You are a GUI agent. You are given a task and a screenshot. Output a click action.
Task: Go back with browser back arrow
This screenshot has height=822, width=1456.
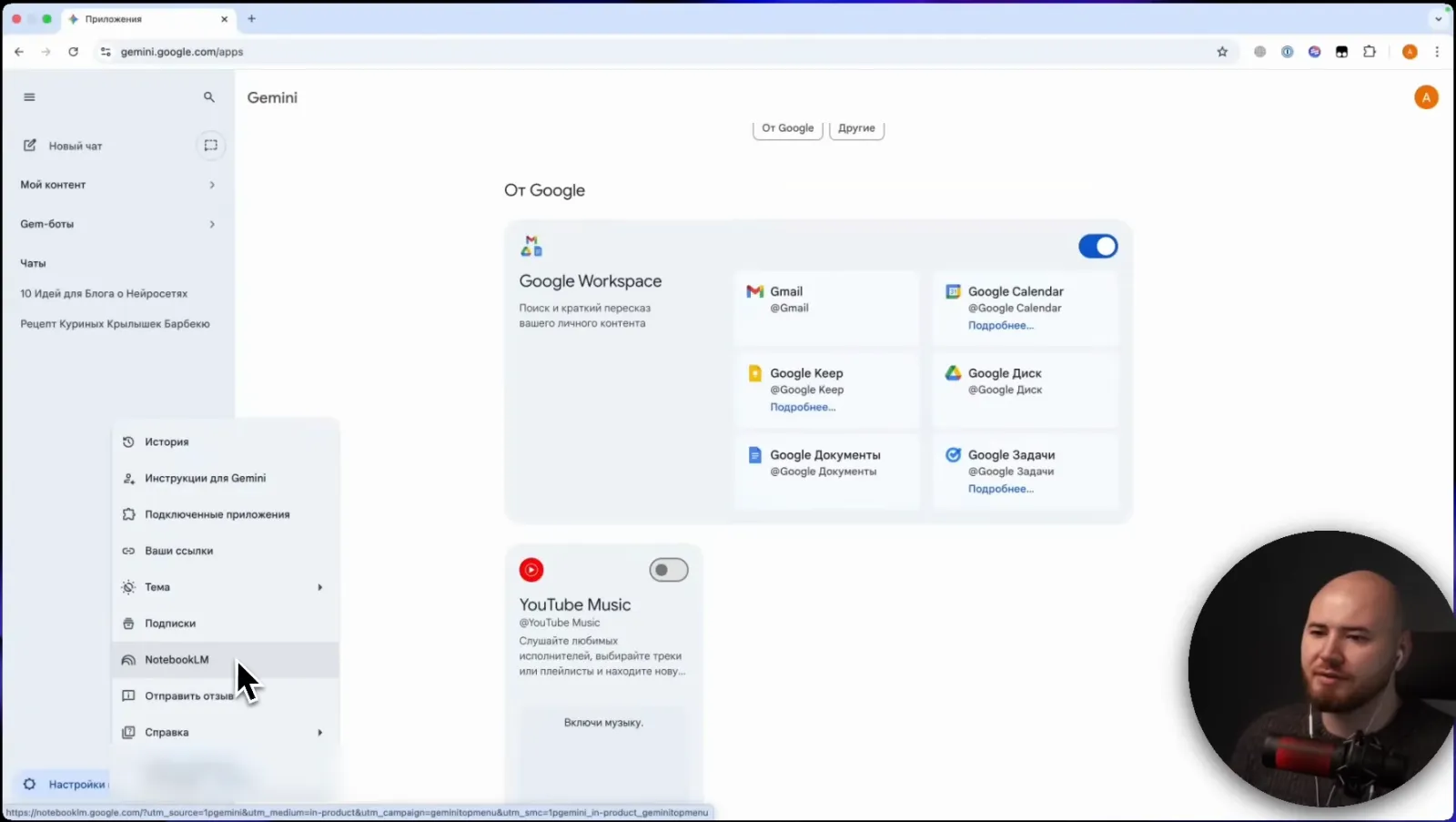(19, 52)
